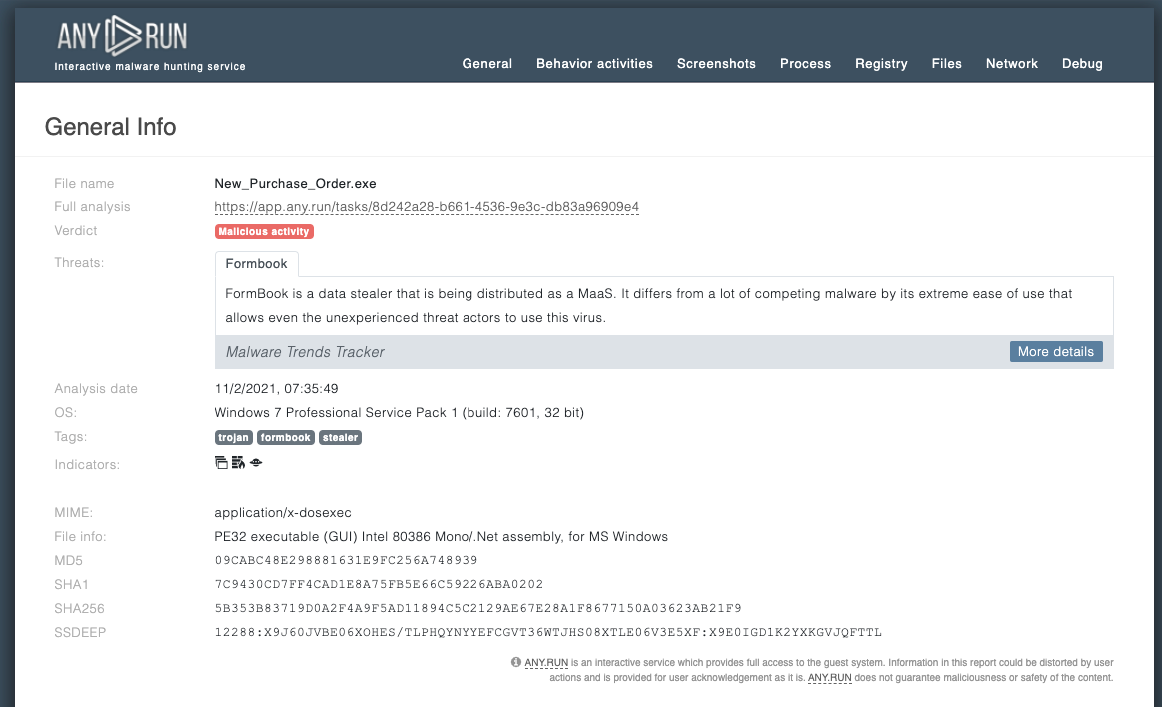Open the first ANY.RUN link in the disclaimer
Screen dimensions: 1162x707
click(x=546, y=663)
